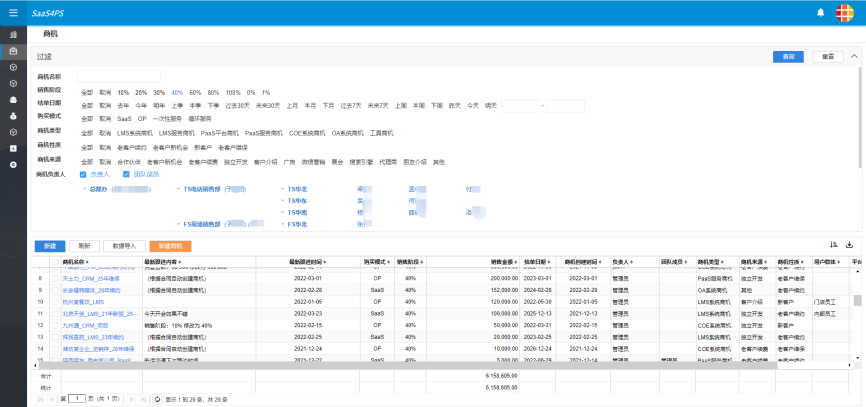Focus the 商机名称 text input
The height and width of the screenshot is (407, 866).
[118, 76]
